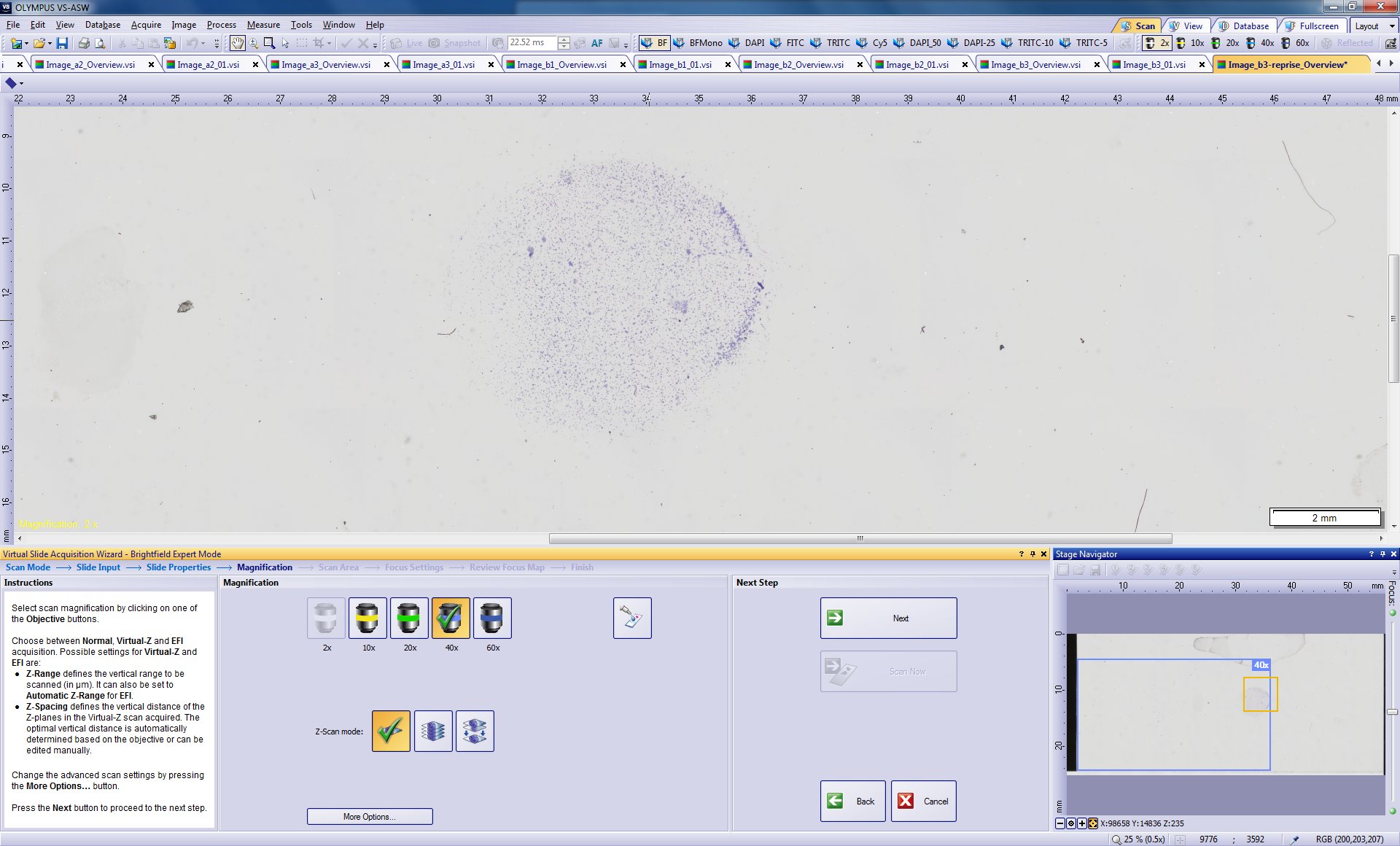Click the Next button
Image resolution: width=1400 pixels, height=846 pixels.
(888, 618)
